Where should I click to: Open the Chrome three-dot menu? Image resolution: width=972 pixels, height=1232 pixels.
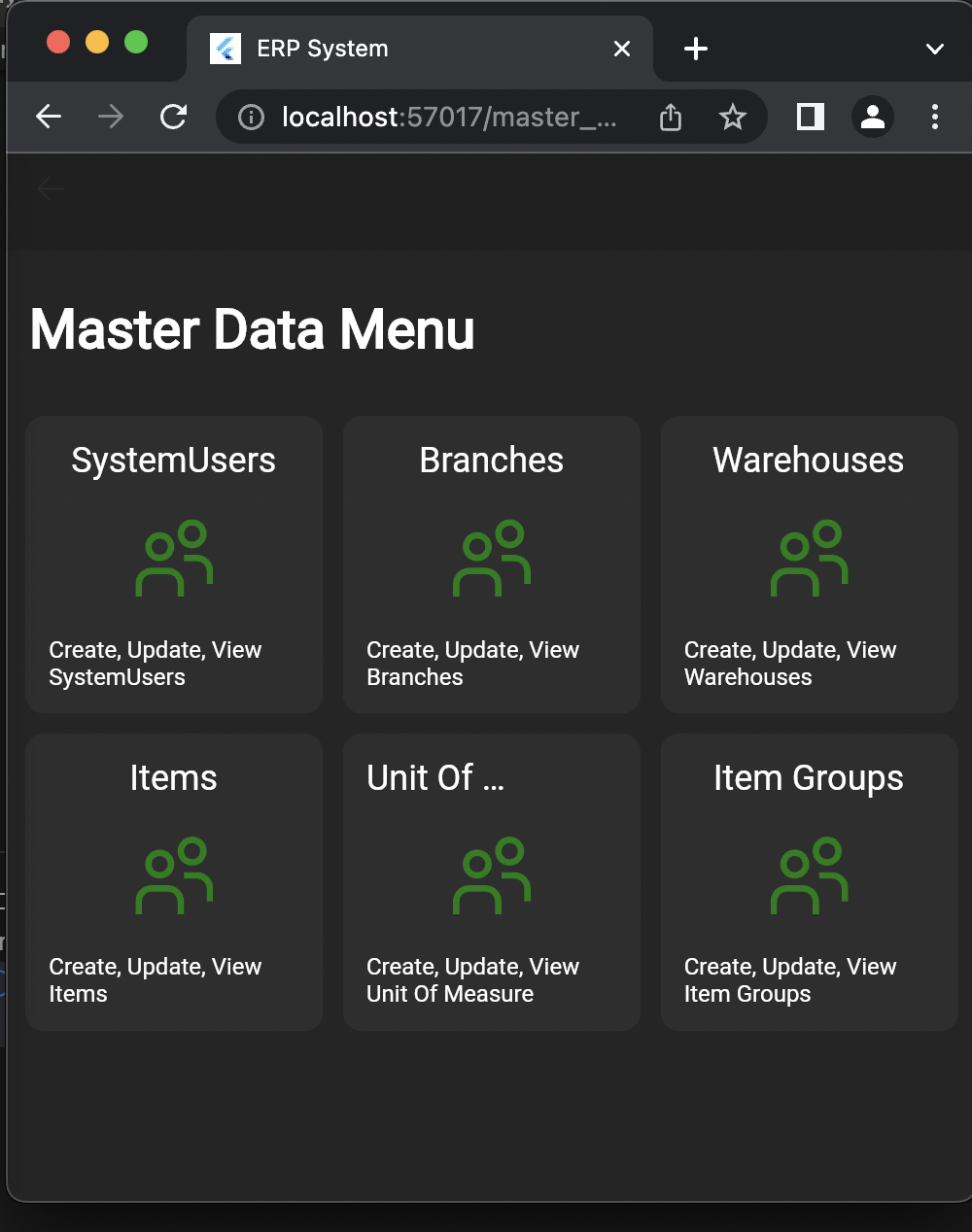click(935, 118)
